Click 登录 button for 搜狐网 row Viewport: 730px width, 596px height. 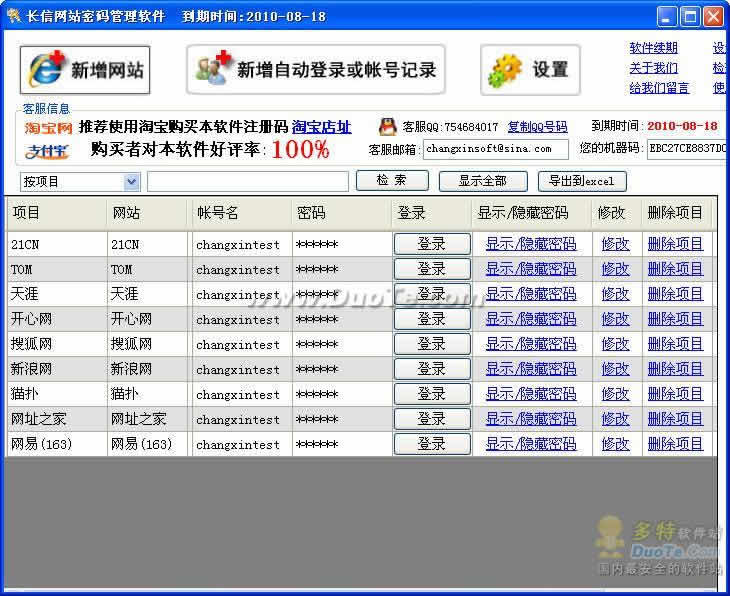[x=432, y=345]
